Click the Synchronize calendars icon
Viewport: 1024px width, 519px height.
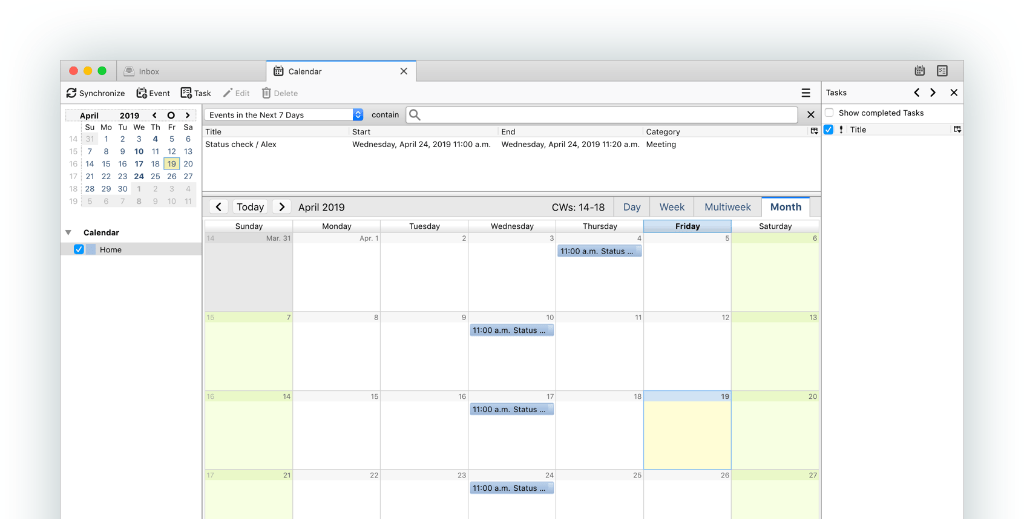[72, 93]
